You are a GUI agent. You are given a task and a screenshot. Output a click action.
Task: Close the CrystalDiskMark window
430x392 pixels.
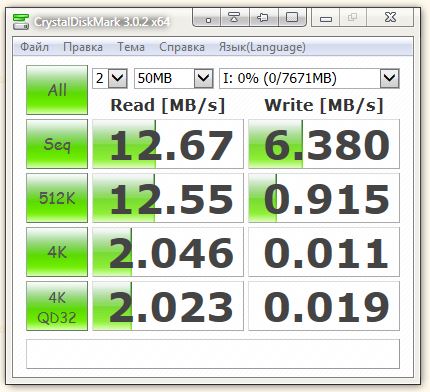(x=389, y=17)
